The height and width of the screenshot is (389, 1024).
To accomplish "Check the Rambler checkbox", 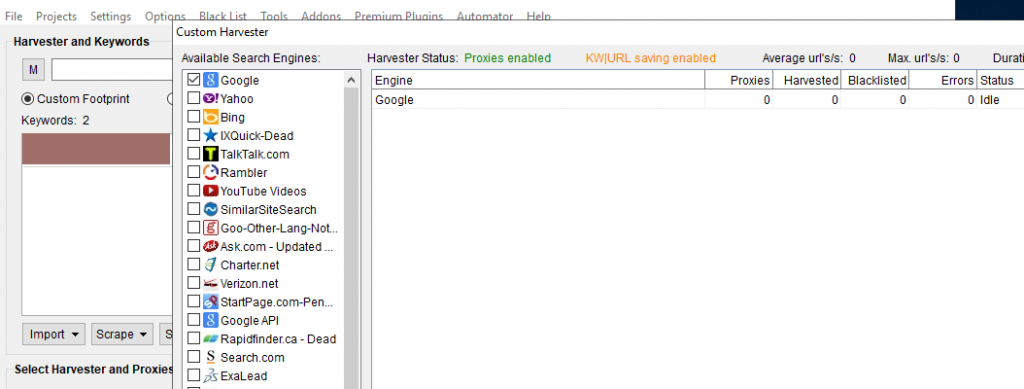I will pyautogui.click(x=193, y=173).
